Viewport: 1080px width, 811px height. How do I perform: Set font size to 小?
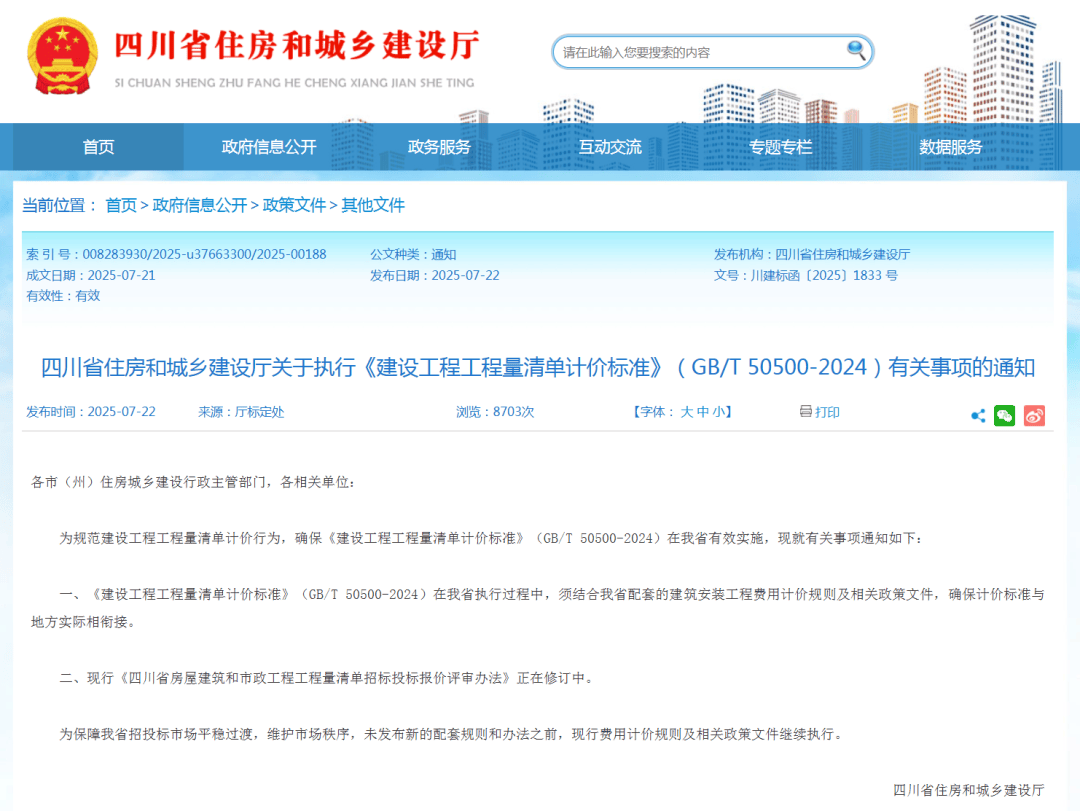718,412
